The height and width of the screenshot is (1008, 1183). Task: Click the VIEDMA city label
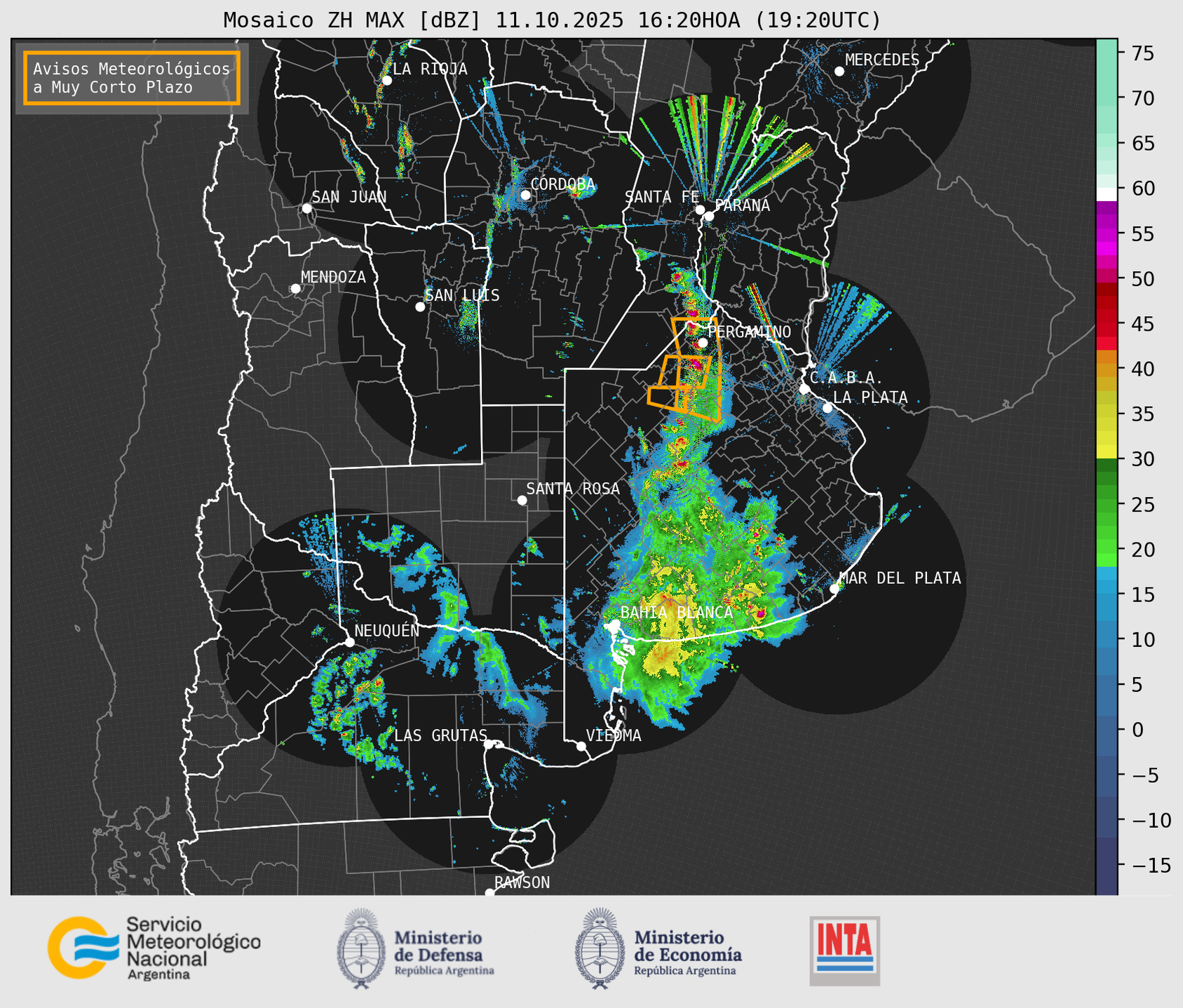point(614,735)
